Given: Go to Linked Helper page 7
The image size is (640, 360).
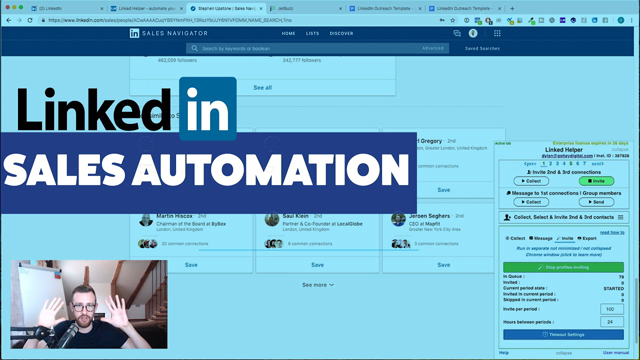Looking at the screenshot, I should (584, 164).
